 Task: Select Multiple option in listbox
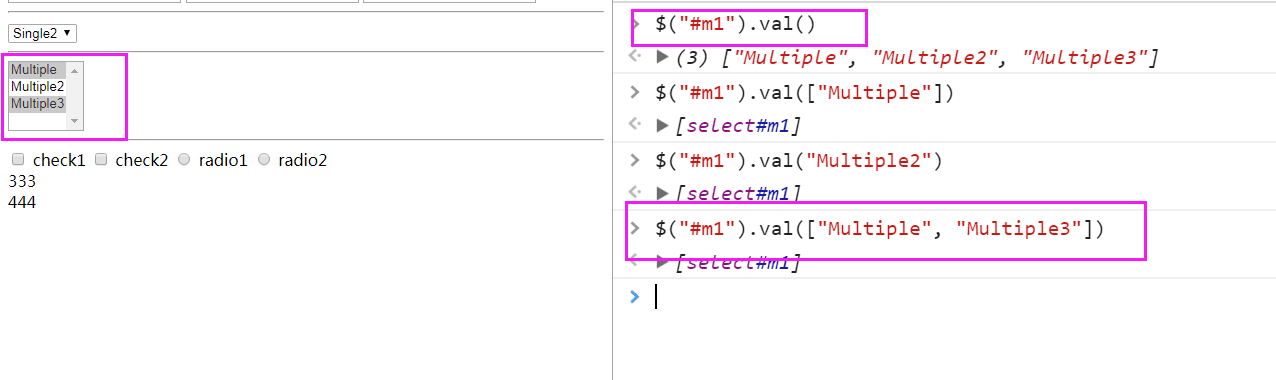click(x=38, y=70)
